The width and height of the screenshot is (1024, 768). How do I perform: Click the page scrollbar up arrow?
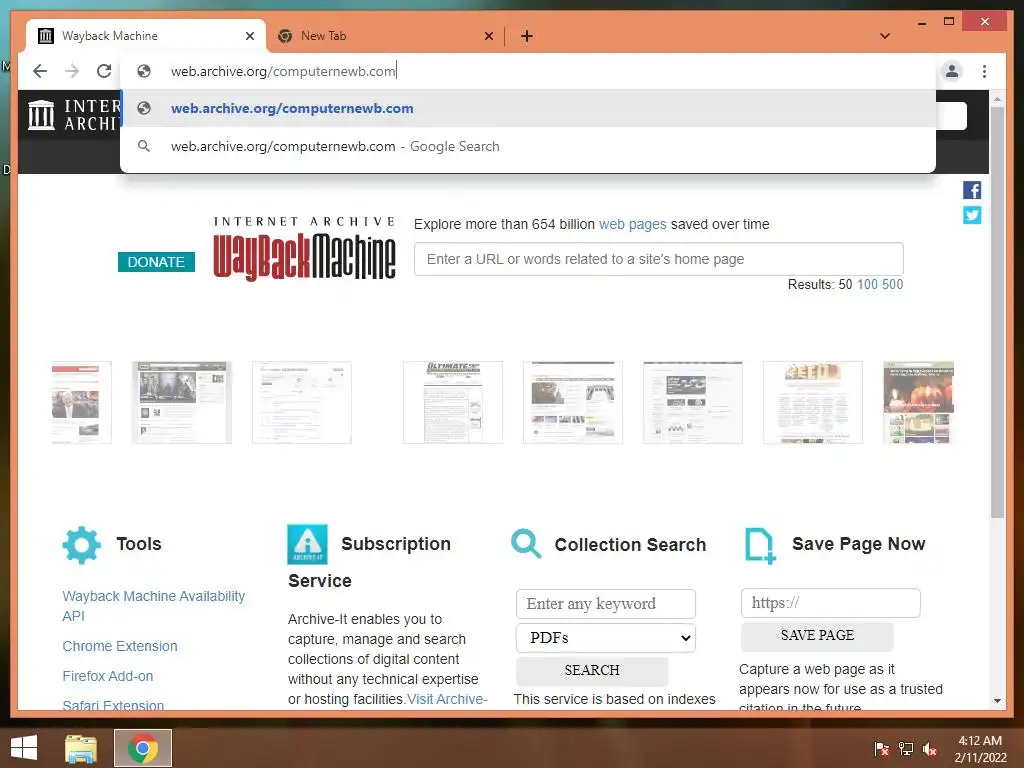[x=997, y=99]
